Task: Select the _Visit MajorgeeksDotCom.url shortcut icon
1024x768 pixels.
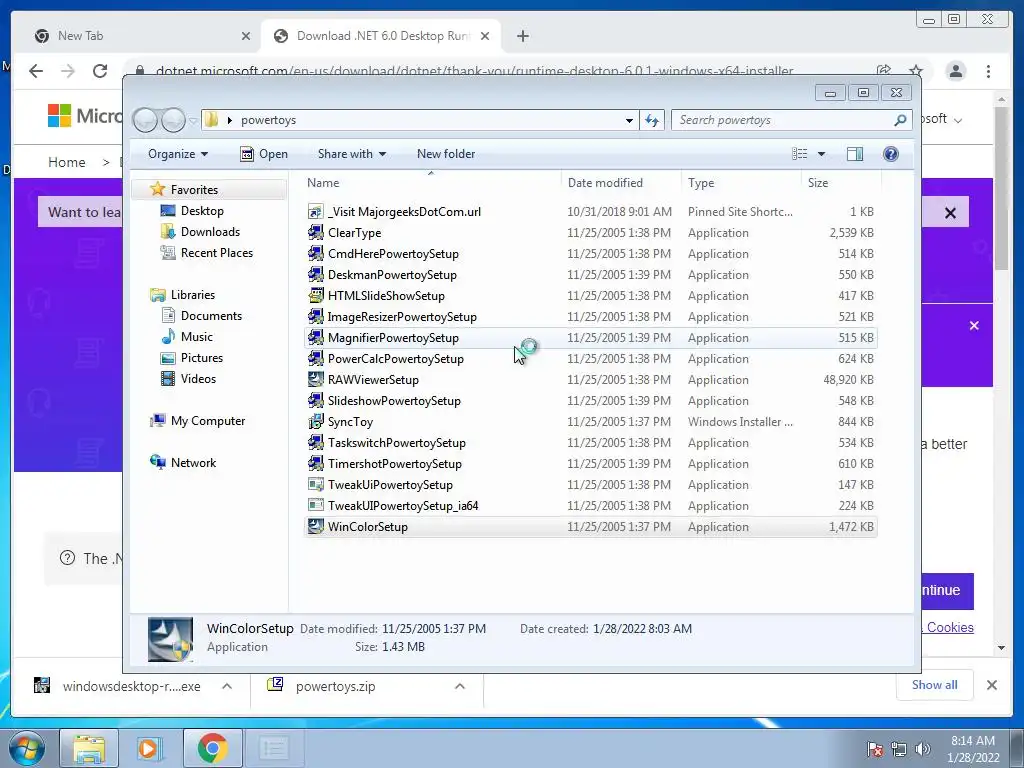Action: point(315,212)
